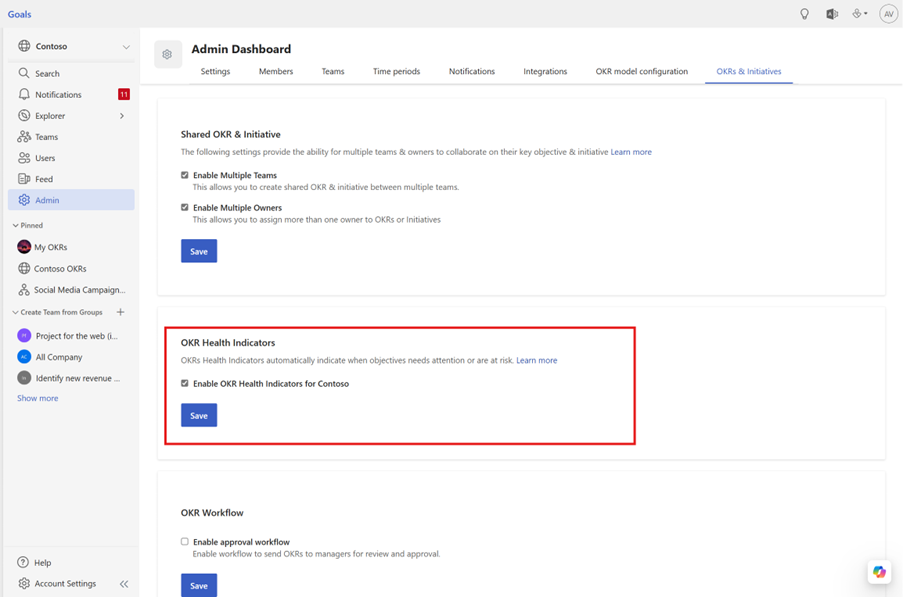Open the Outlook app icon in header
The height and width of the screenshot is (597, 903).
832,14
